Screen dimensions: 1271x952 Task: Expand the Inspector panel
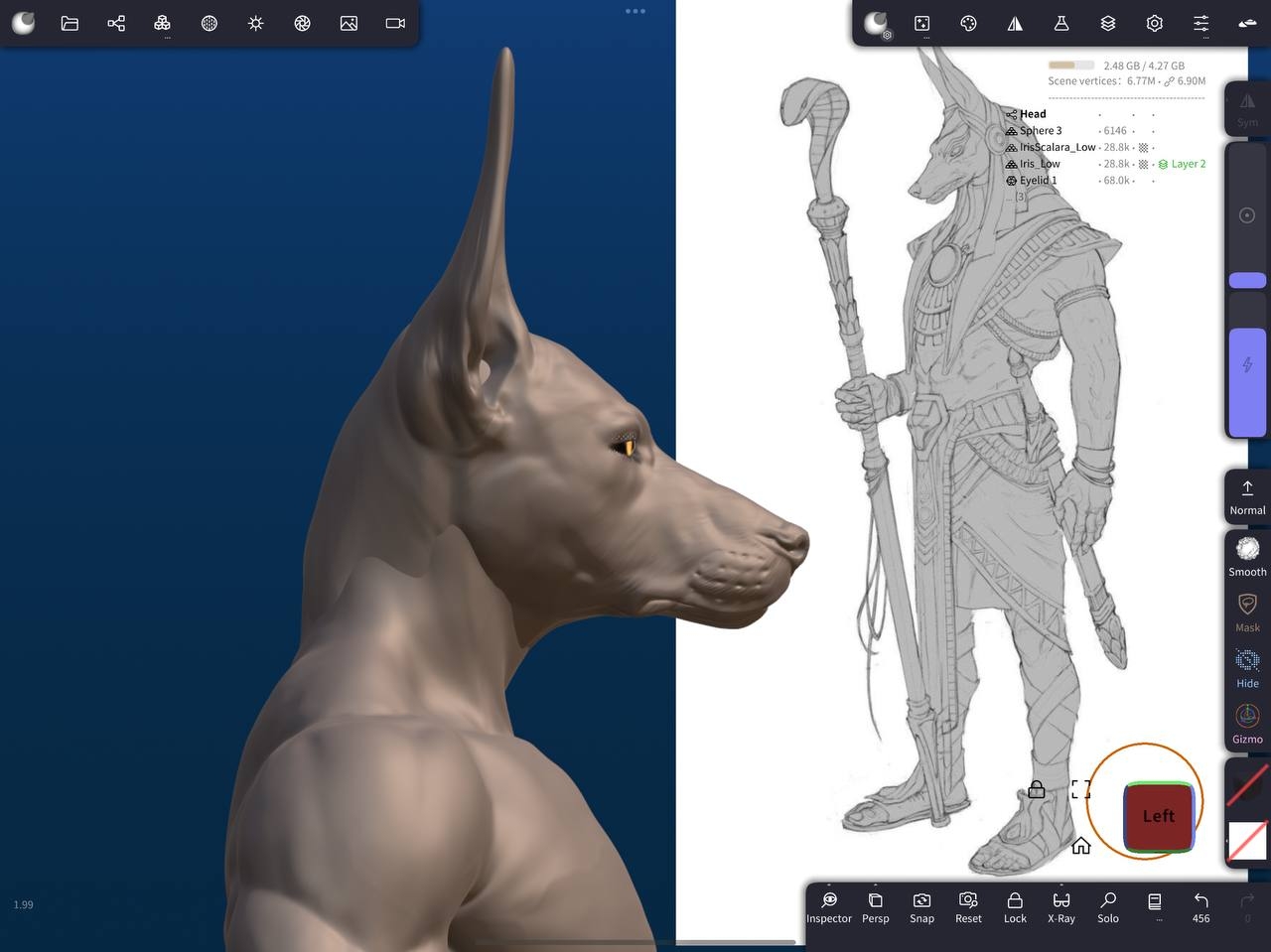(x=829, y=905)
